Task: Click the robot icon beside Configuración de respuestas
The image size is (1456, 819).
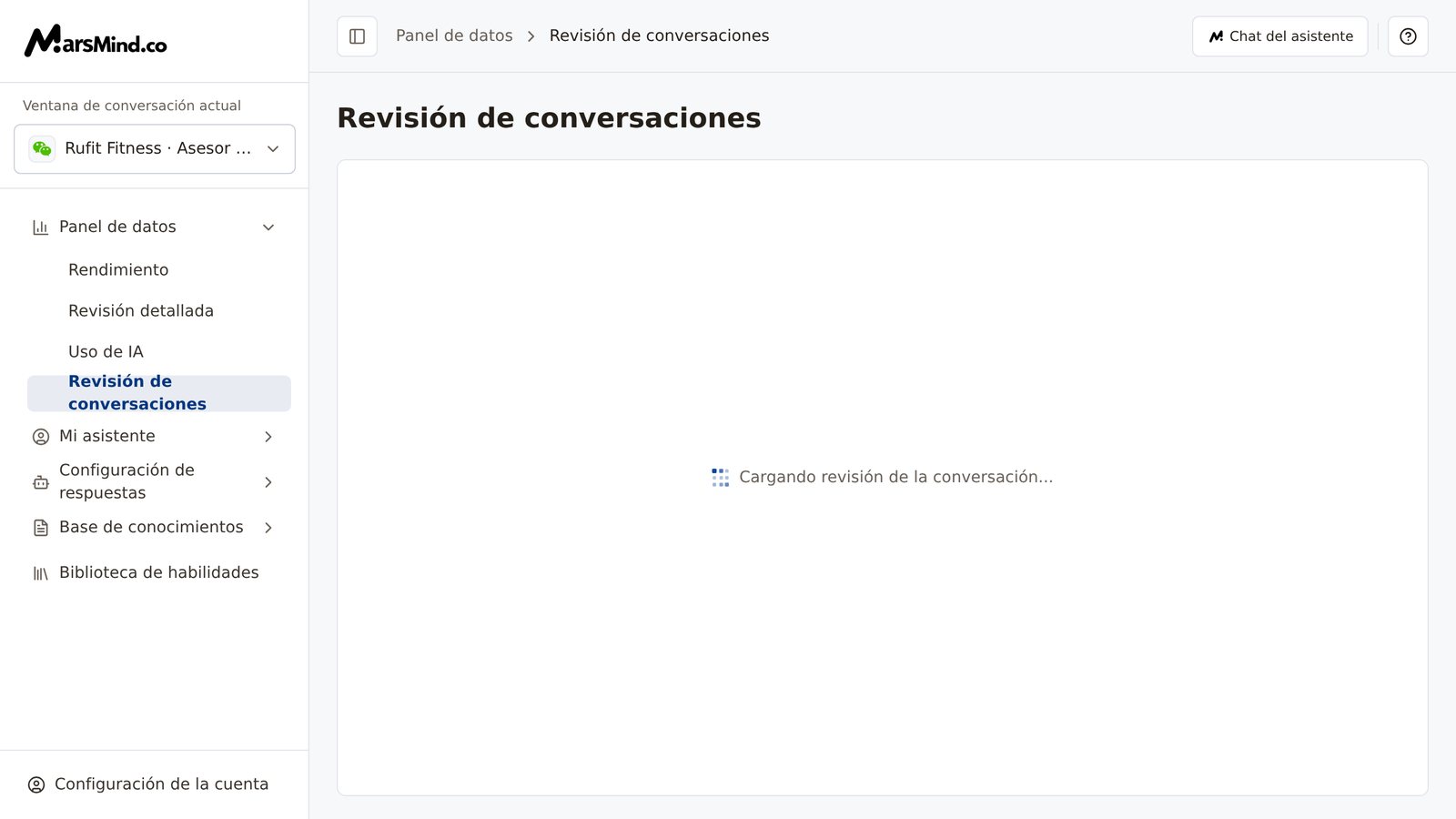Action: pos(40,482)
